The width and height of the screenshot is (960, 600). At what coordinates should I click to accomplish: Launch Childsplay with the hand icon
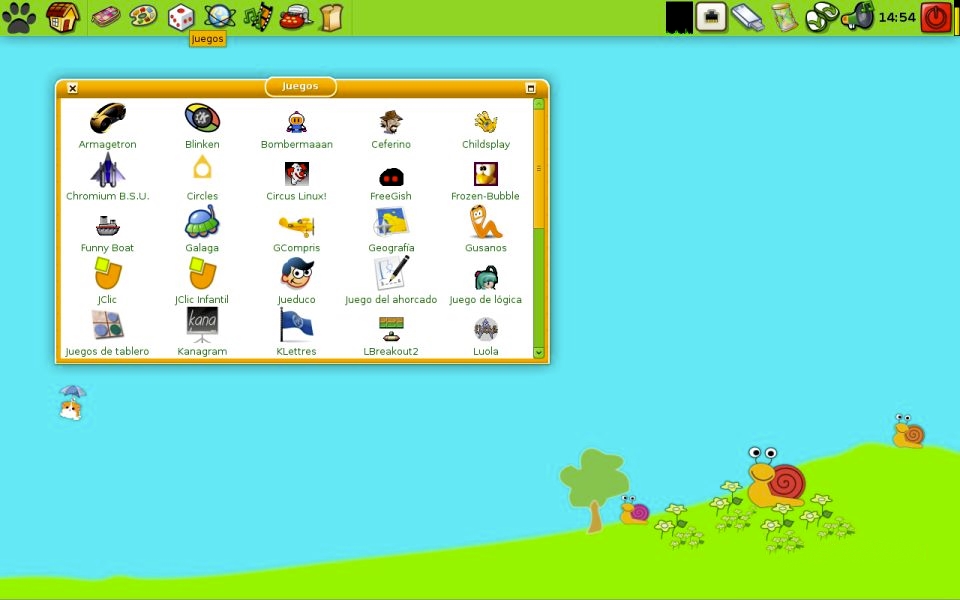point(486,122)
